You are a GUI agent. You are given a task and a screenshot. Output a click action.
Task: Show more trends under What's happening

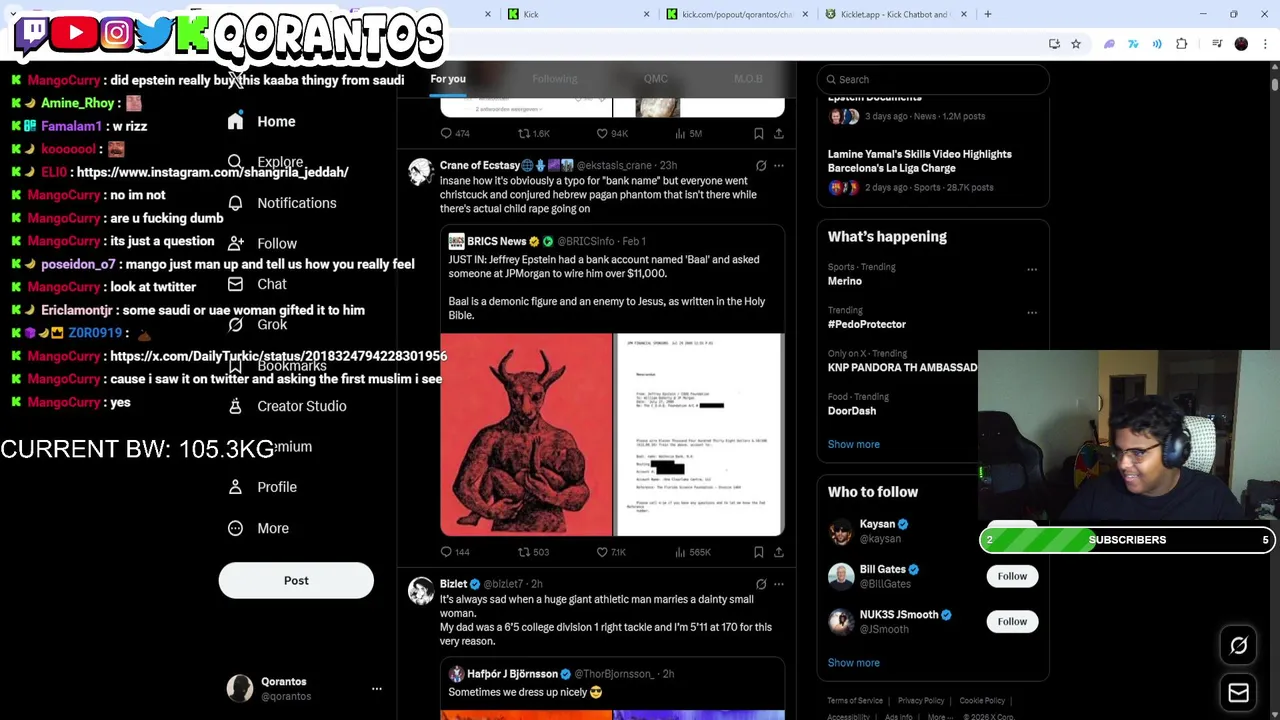coord(853,444)
